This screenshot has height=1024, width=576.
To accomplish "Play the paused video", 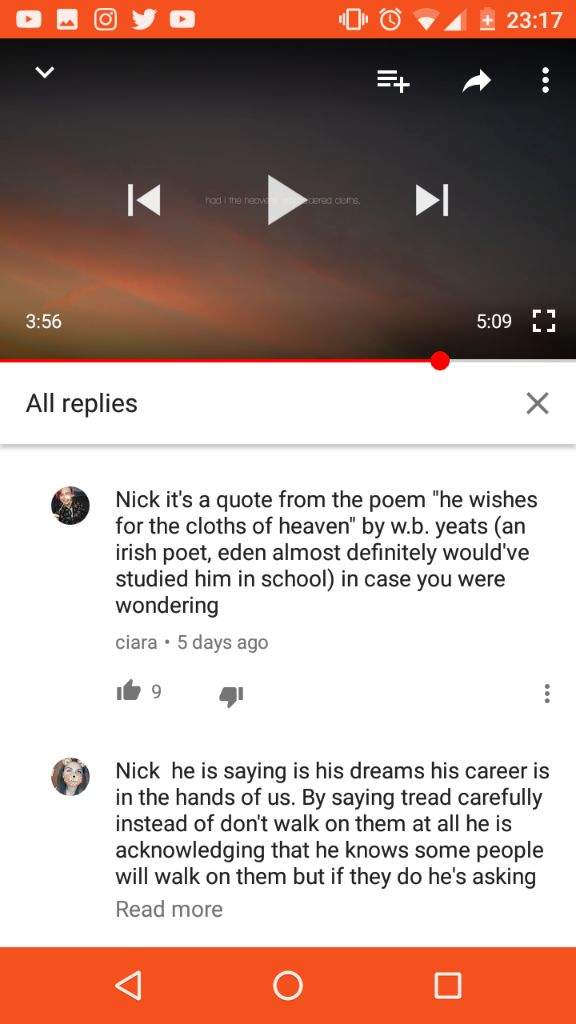I will point(285,199).
